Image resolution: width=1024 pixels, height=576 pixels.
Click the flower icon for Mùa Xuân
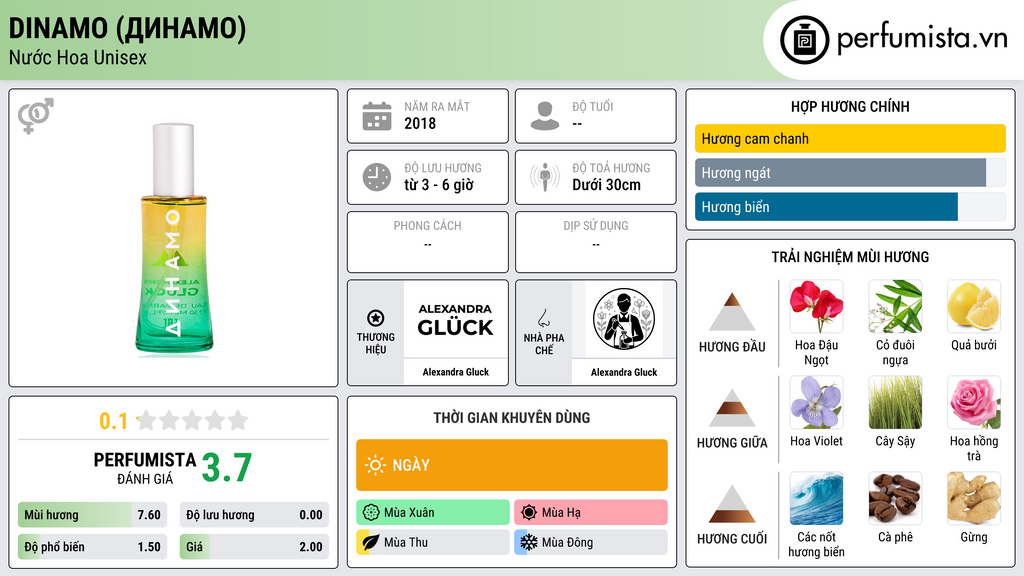370,513
